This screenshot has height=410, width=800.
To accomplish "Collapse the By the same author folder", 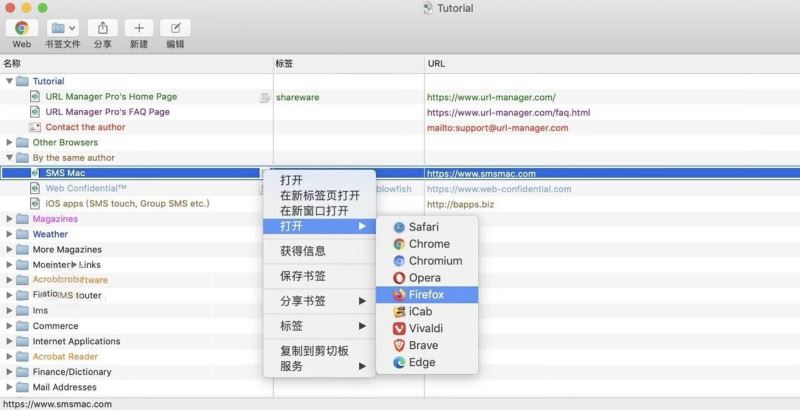I will tap(9, 158).
